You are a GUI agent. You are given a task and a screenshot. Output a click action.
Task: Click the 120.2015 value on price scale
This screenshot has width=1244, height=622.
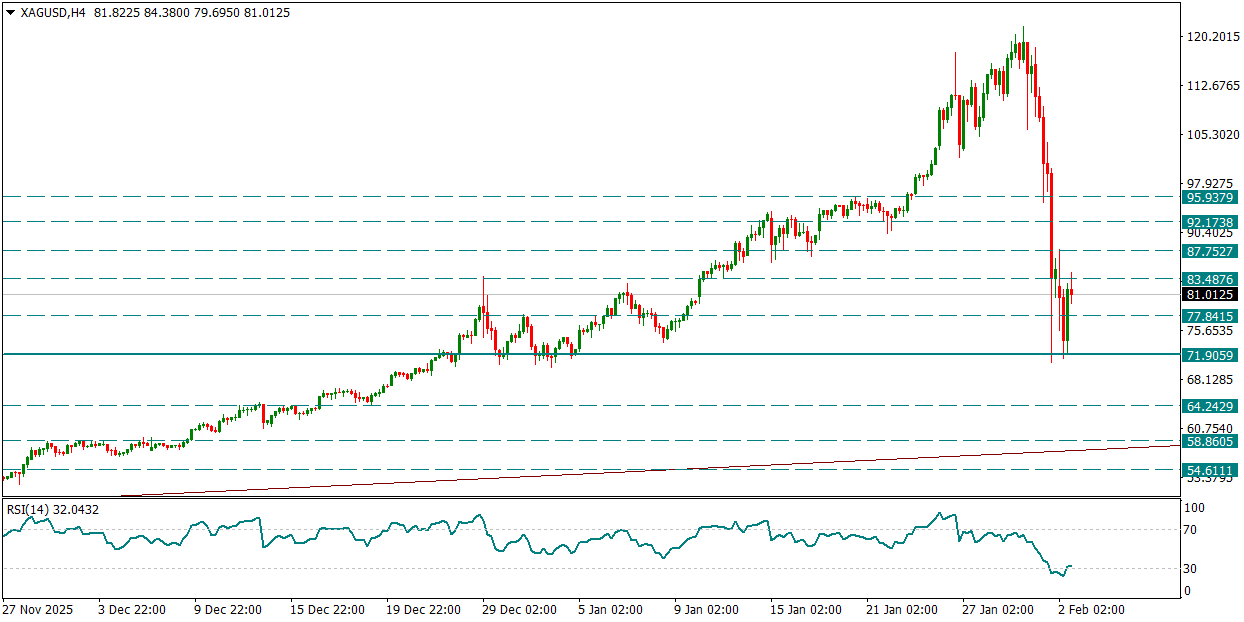click(x=1212, y=37)
